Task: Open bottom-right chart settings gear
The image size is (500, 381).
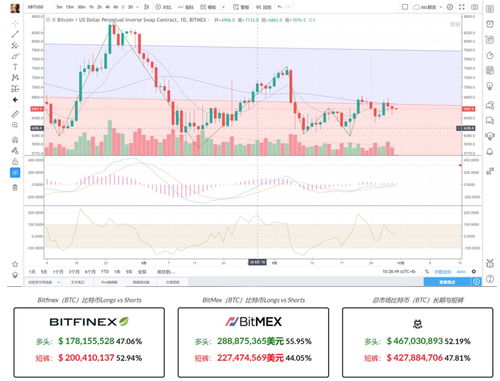Action: point(474,272)
